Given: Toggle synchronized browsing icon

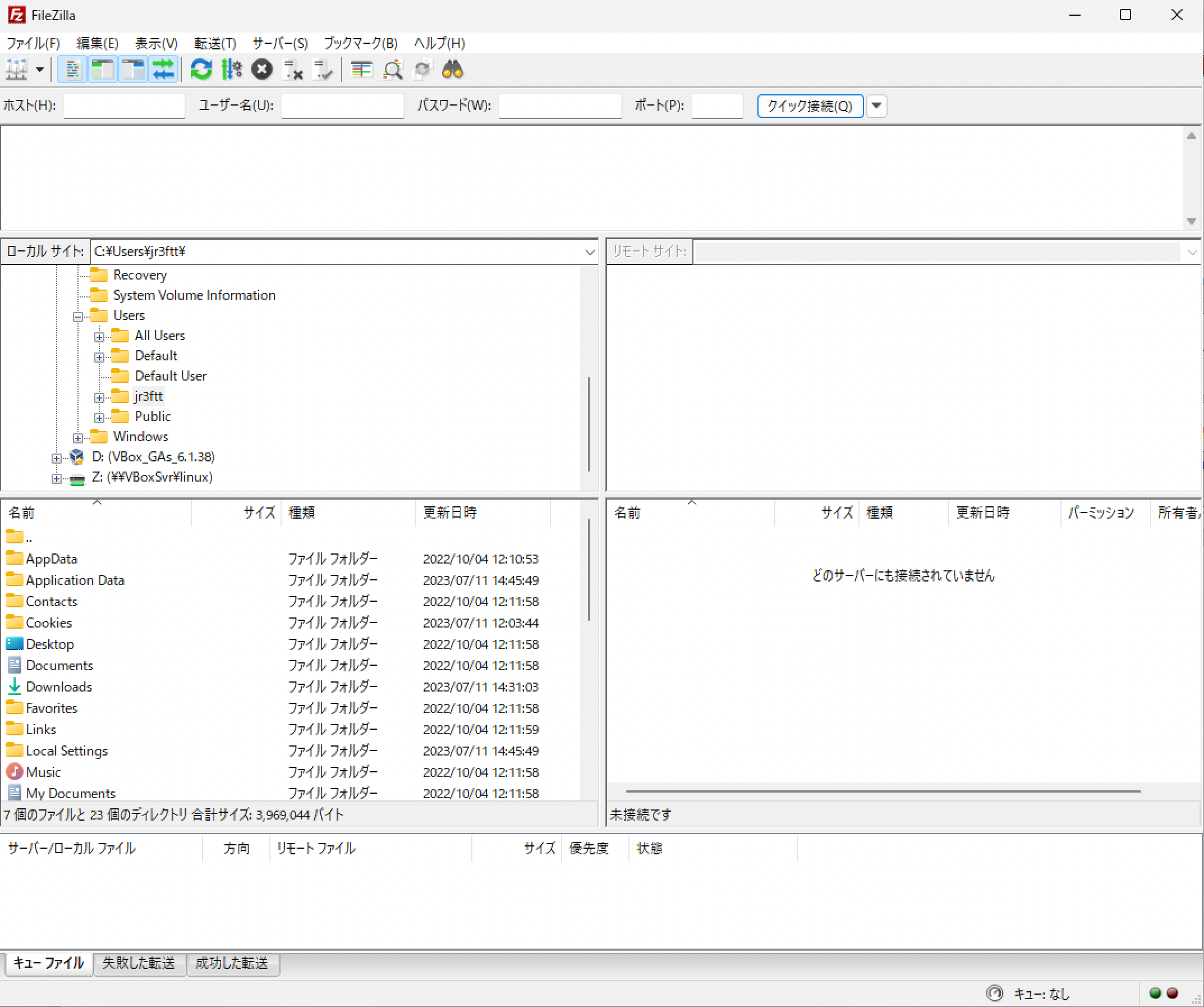Looking at the screenshot, I should click(423, 70).
